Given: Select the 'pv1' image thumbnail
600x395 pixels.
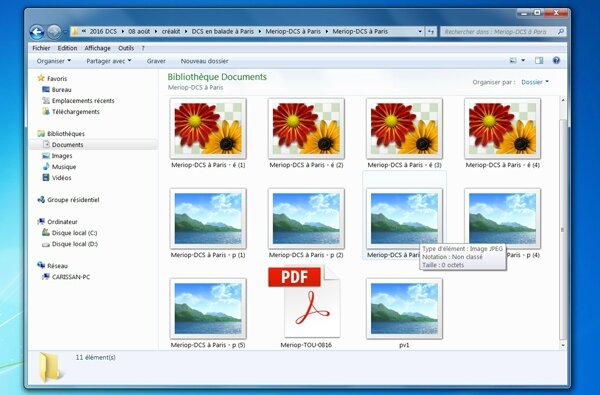Looking at the screenshot, I should point(404,308).
